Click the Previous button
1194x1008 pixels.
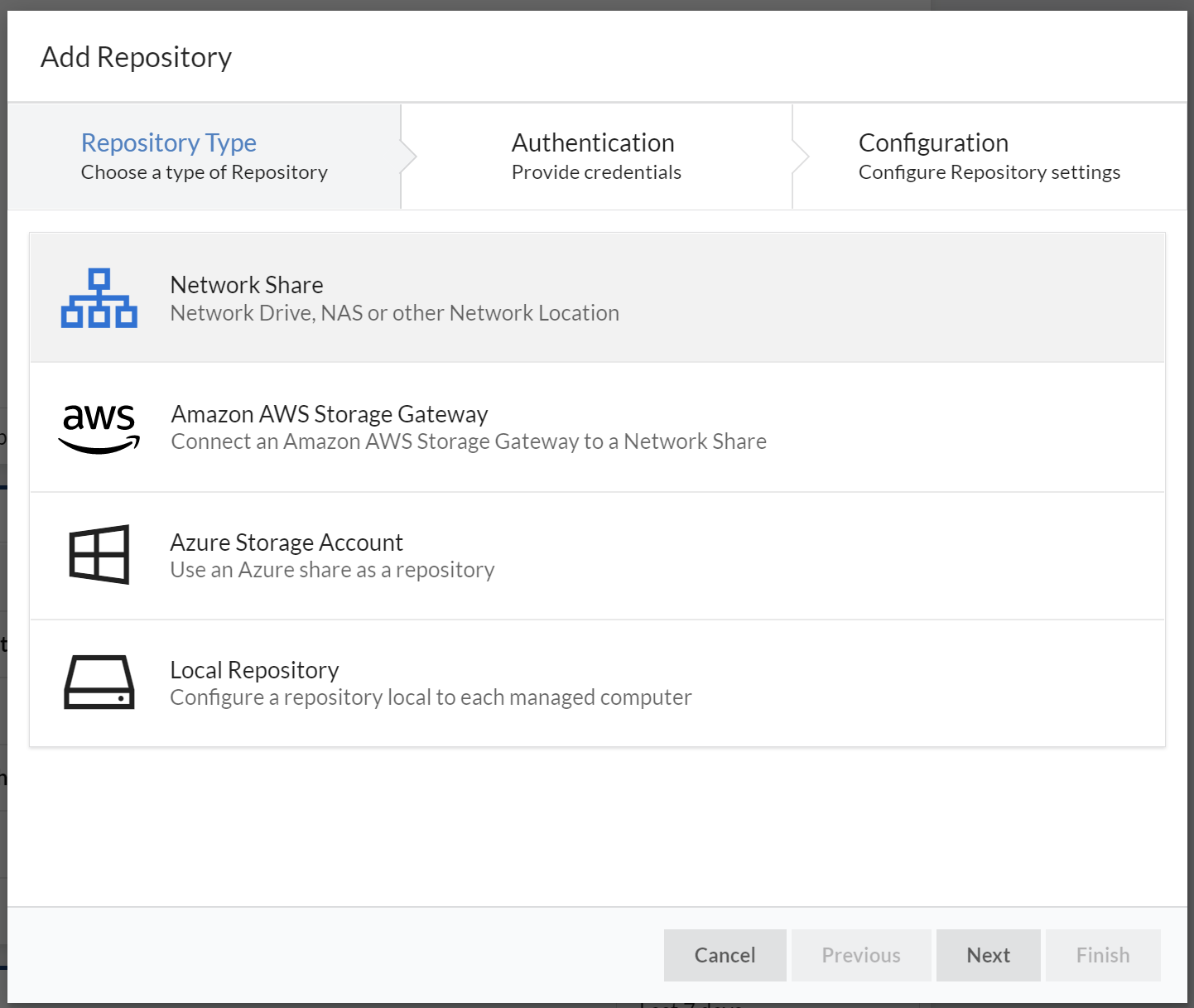[860, 955]
